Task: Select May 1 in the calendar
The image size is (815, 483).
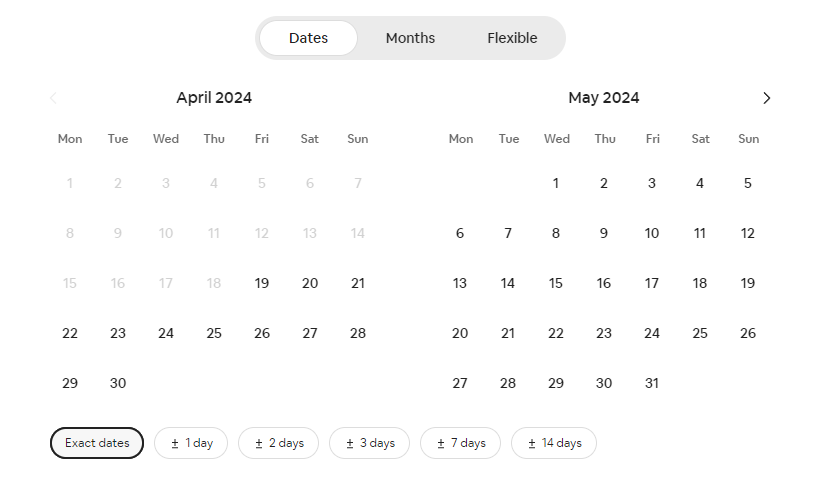Action: 556,183
